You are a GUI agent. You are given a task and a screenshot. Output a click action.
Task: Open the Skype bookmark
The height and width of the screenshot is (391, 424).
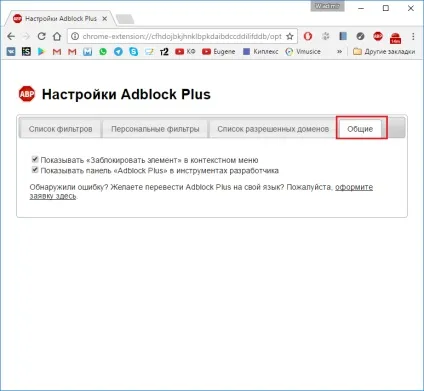click(x=134, y=52)
